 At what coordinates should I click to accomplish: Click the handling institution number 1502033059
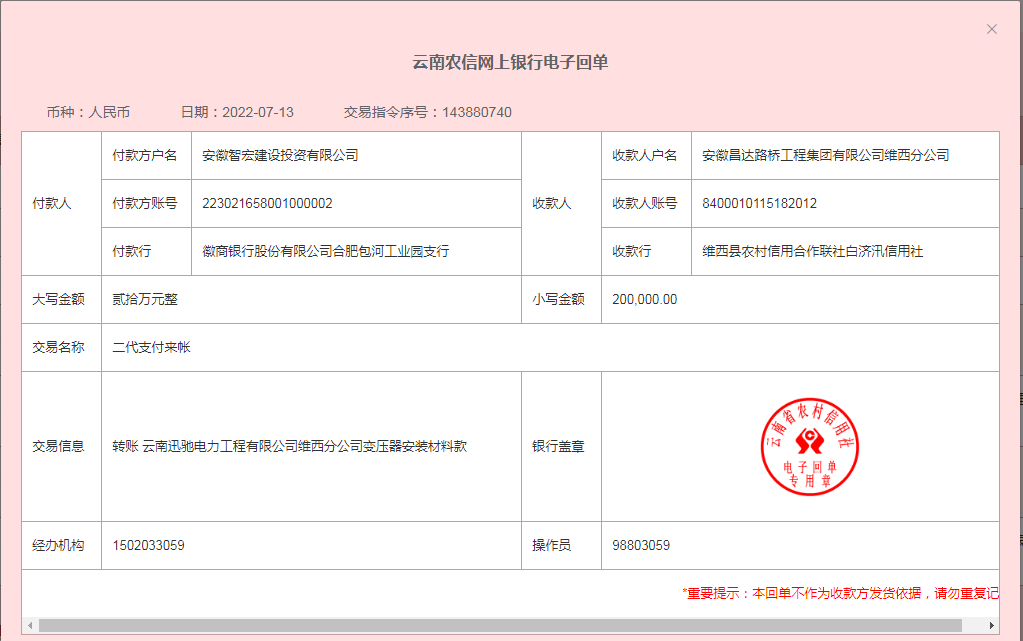pos(148,546)
